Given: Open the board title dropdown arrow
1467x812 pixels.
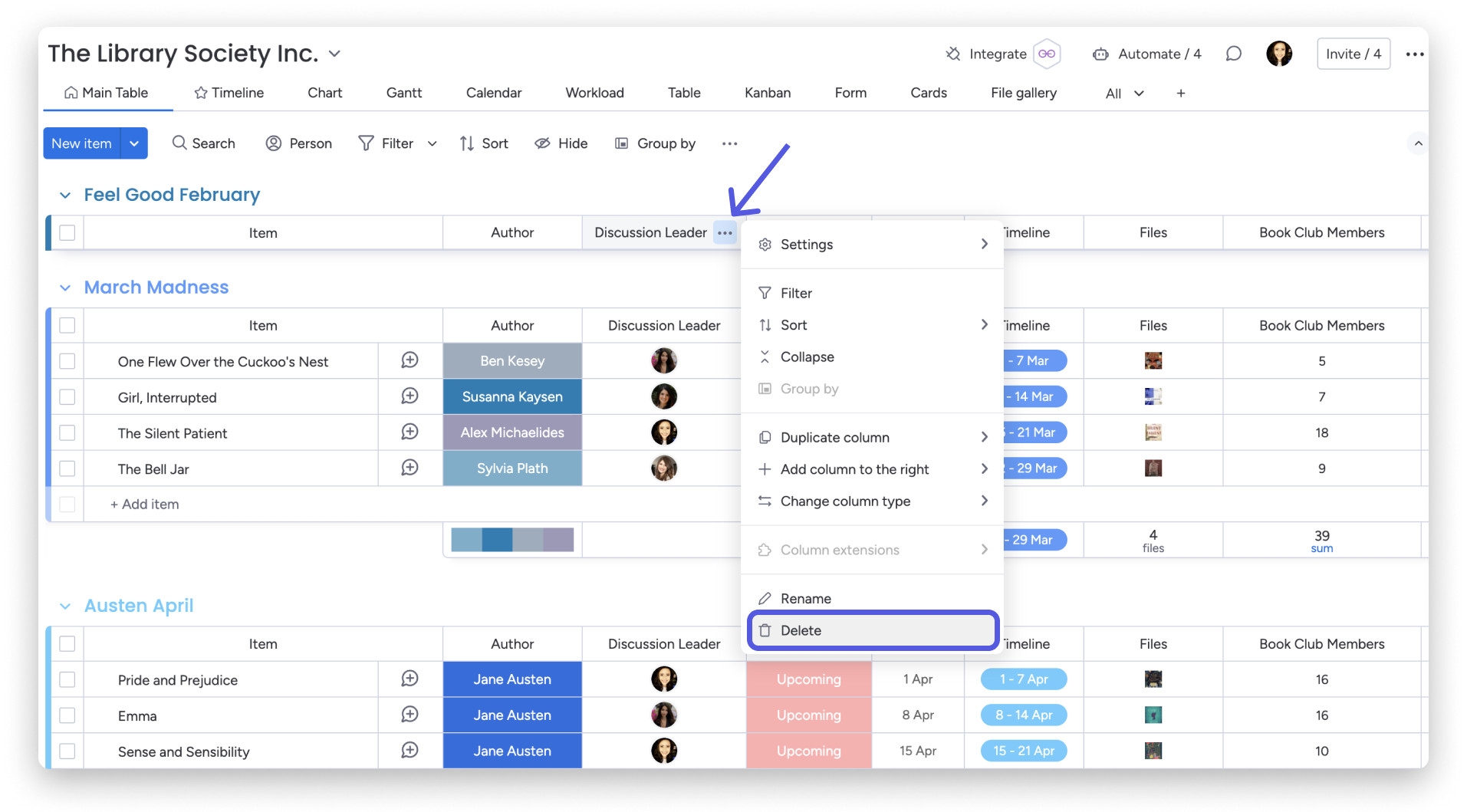Looking at the screenshot, I should click(334, 54).
